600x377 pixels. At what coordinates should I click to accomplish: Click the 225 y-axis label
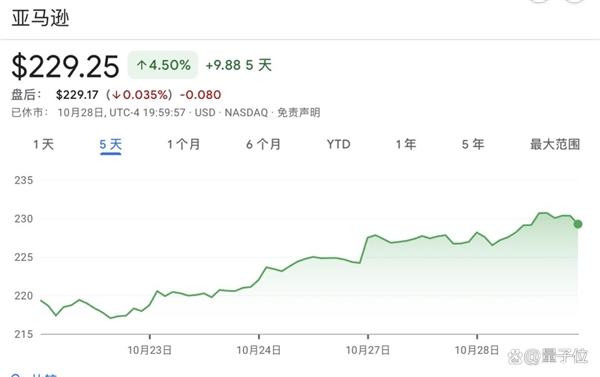pyautogui.click(x=24, y=257)
